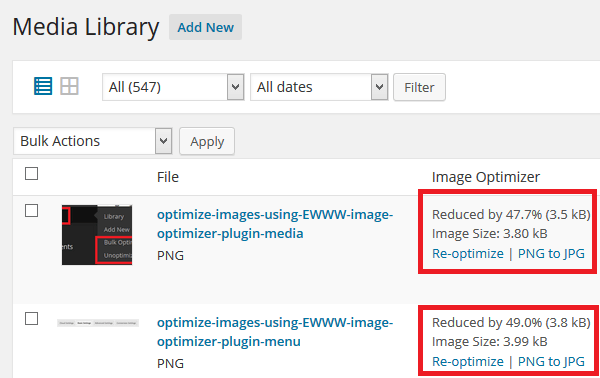The width and height of the screenshot is (600, 378).
Task: Switch to grid view icon
Action: 69,86
